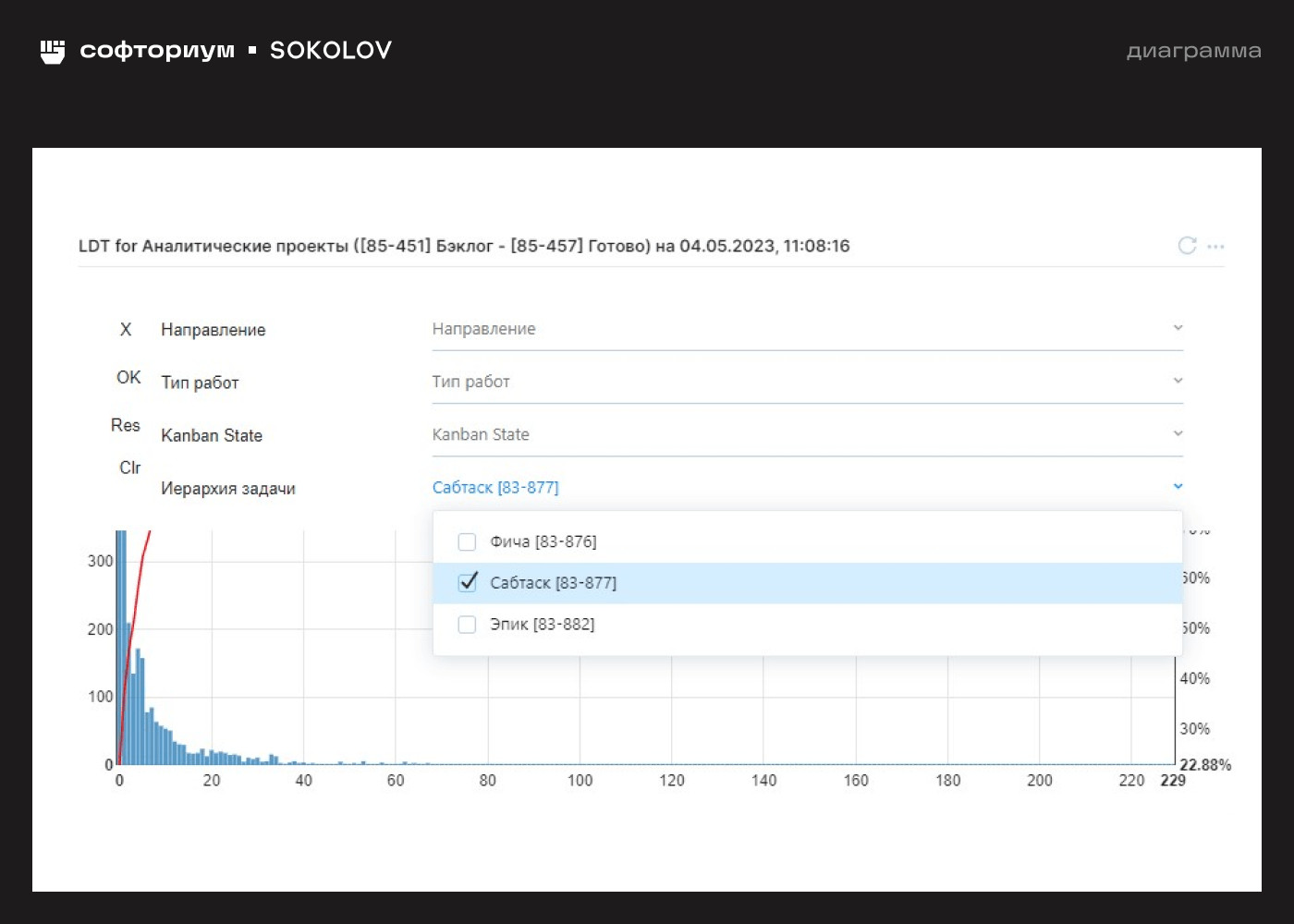
Task: Choose the Фича [83-876] list option
Action: click(x=543, y=541)
